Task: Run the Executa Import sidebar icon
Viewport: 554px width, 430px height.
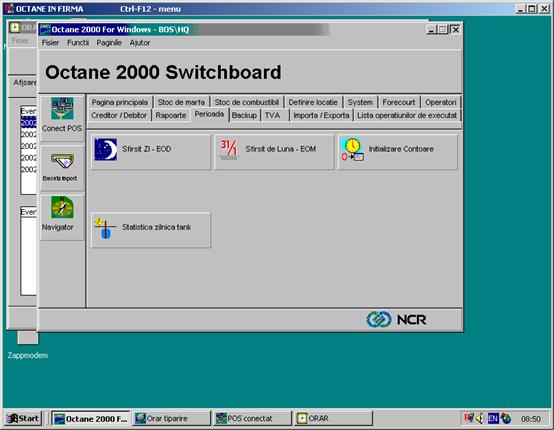Action: pyautogui.click(x=62, y=168)
